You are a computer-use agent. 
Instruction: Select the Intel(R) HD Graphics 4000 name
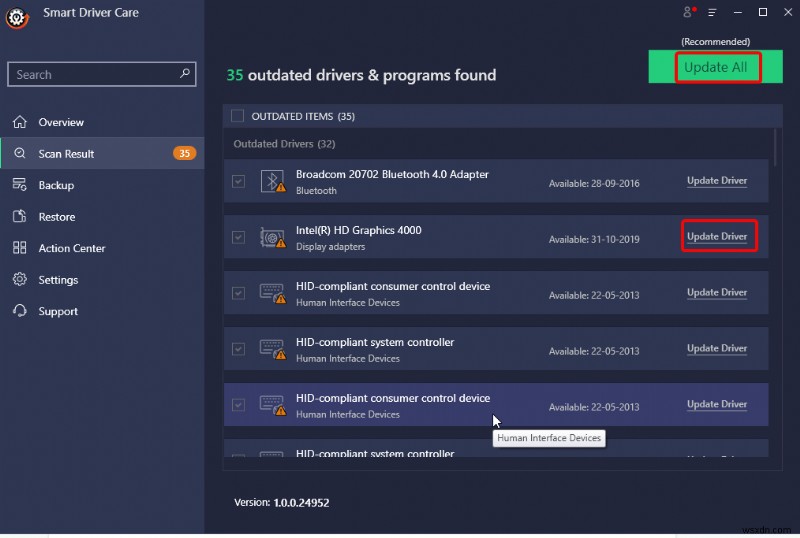tap(359, 230)
